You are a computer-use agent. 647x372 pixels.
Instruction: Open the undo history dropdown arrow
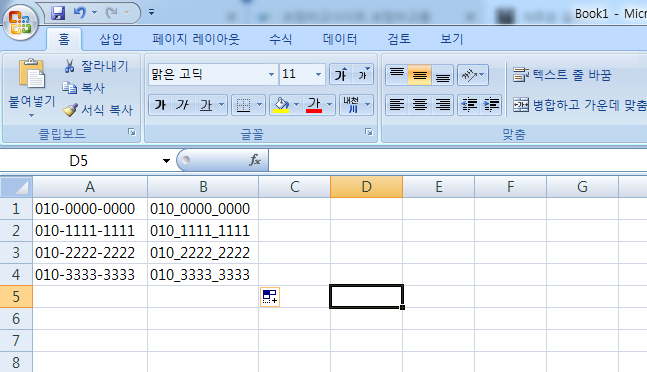point(94,13)
